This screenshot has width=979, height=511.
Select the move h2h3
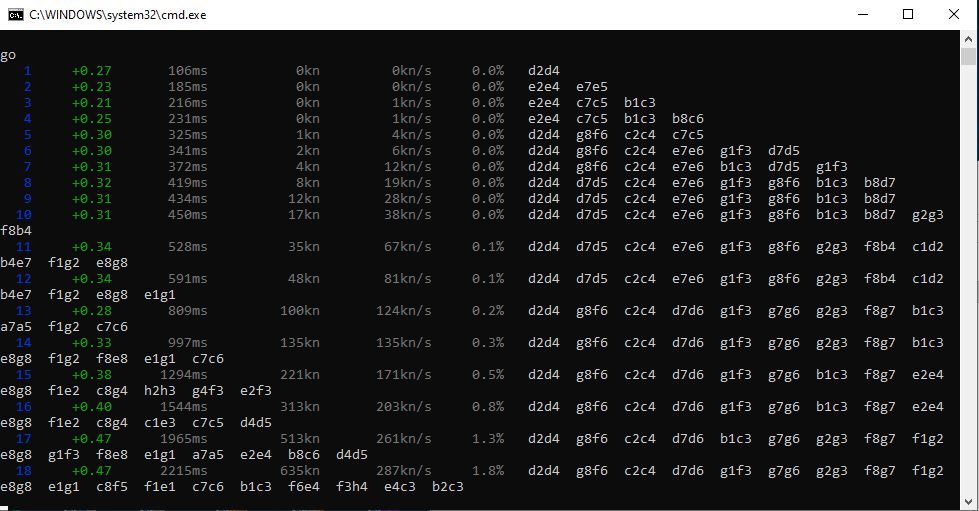pos(159,390)
